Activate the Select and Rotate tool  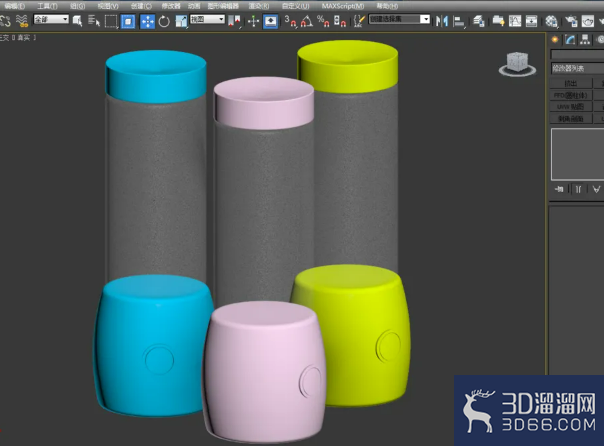[164, 21]
